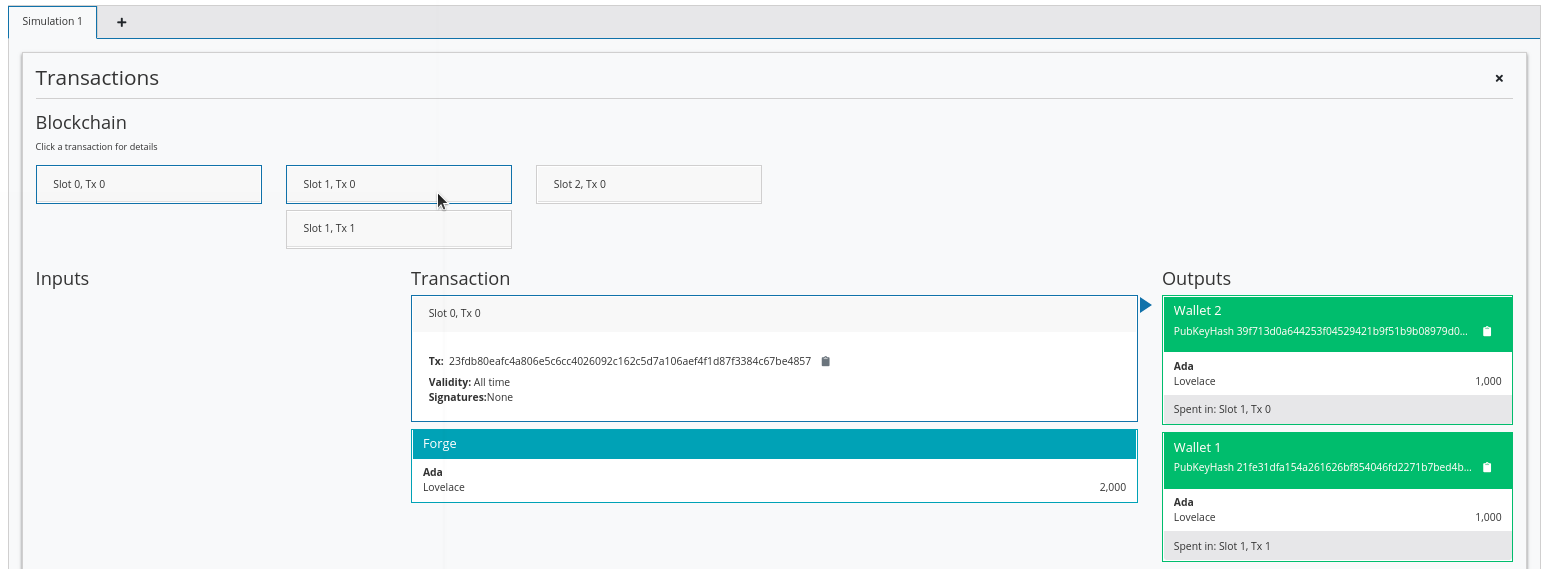Viewport: 1548px width, 569px height.
Task: Copy the transaction ID to clipboard
Action: [x=825, y=362]
